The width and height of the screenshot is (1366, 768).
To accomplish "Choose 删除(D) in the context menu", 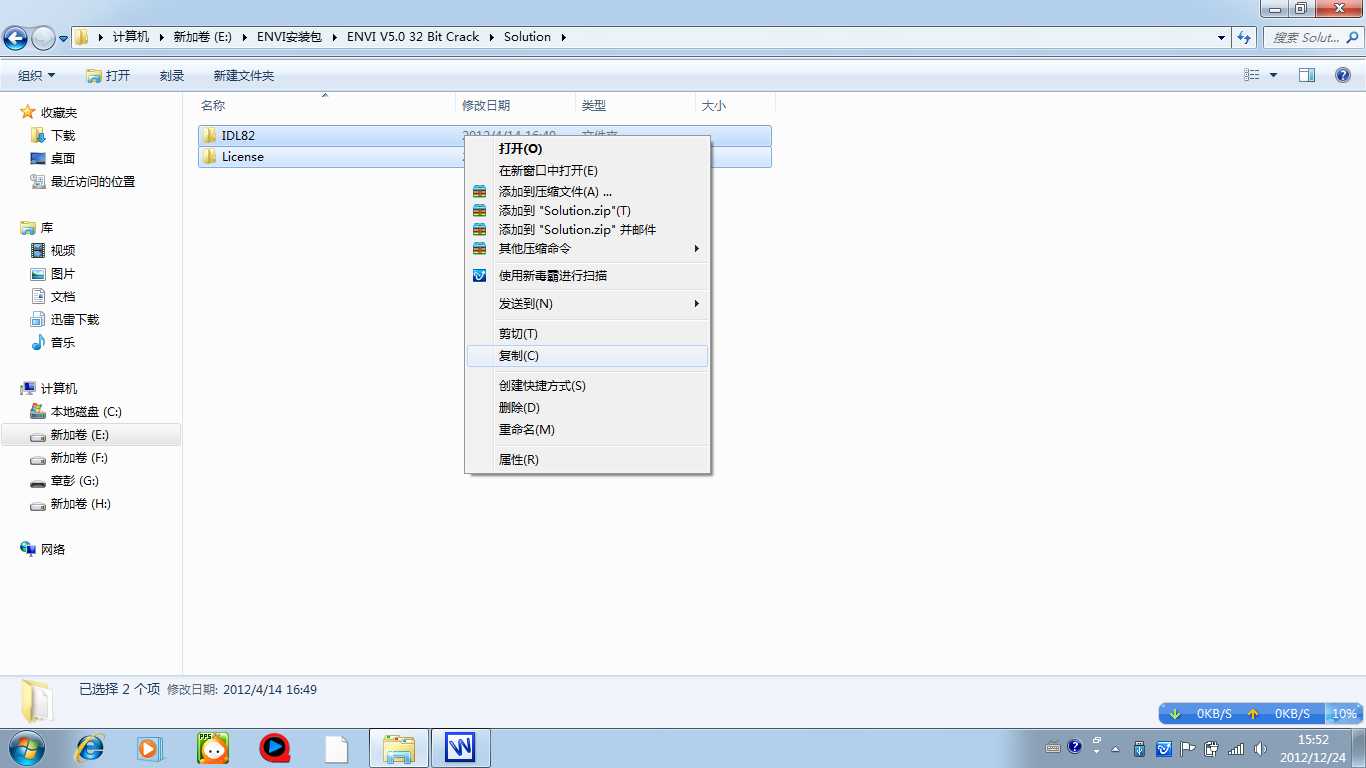I will tap(588, 408).
